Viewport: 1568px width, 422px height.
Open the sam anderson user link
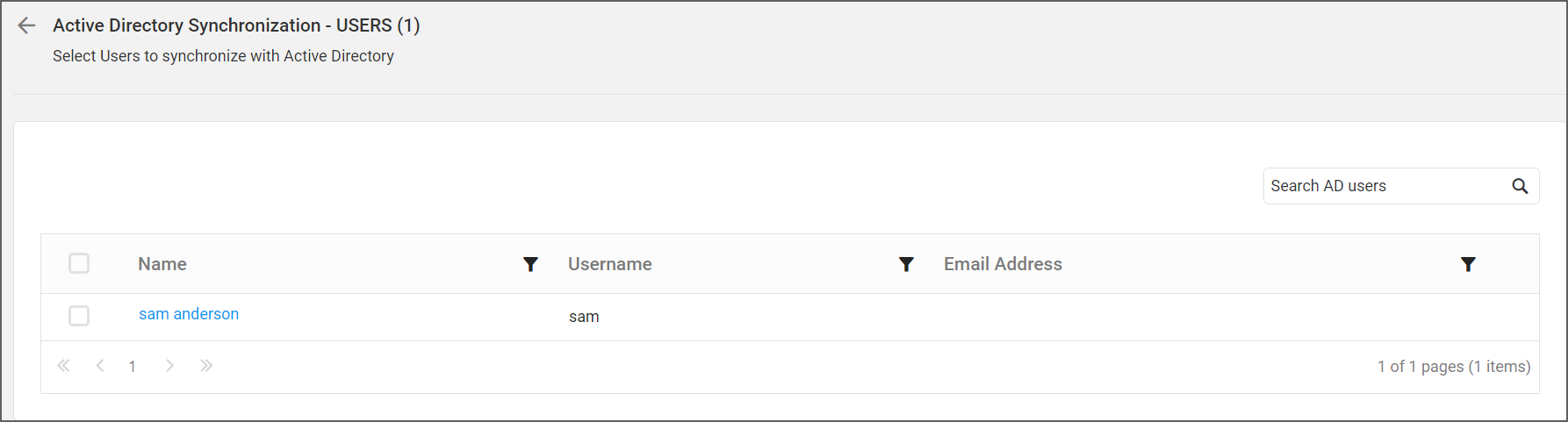point(189,314)
